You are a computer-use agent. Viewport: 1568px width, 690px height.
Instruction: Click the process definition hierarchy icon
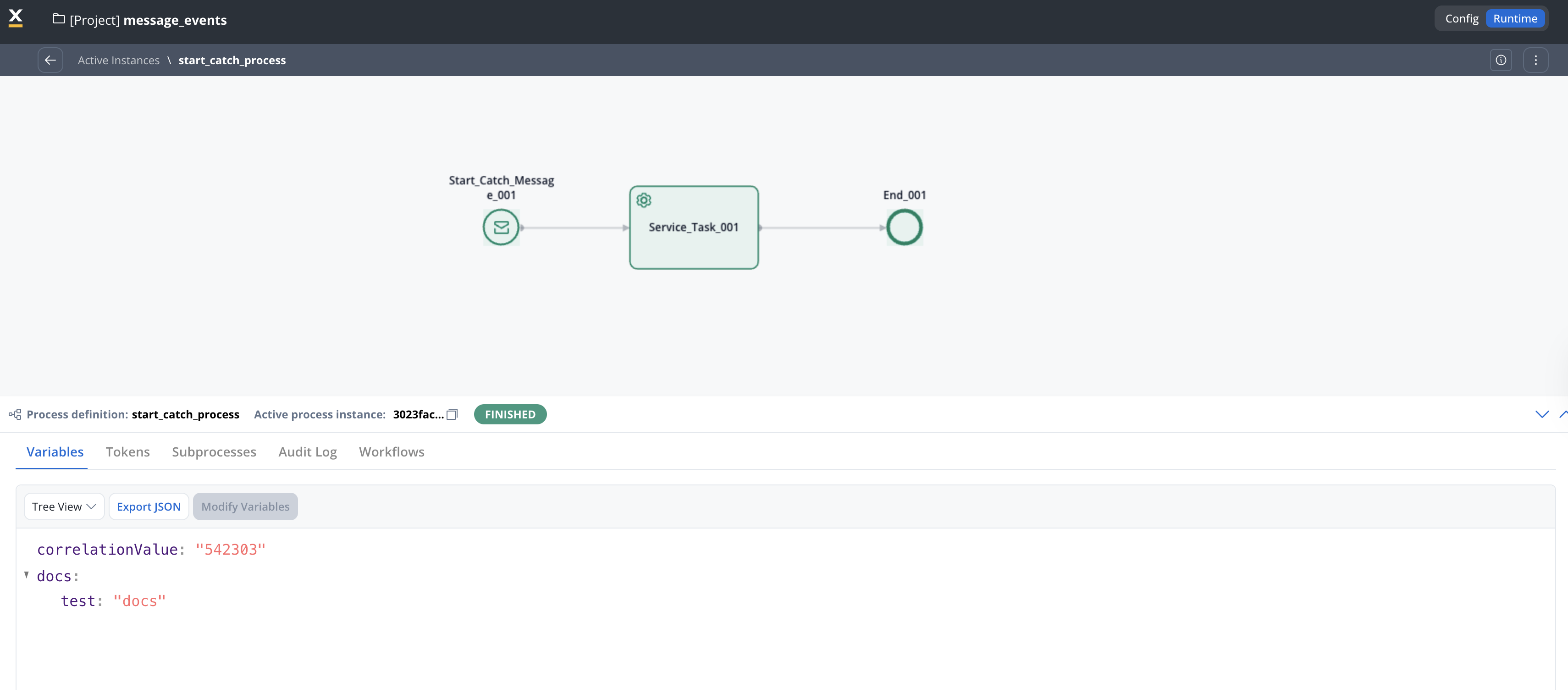[15, 414]
